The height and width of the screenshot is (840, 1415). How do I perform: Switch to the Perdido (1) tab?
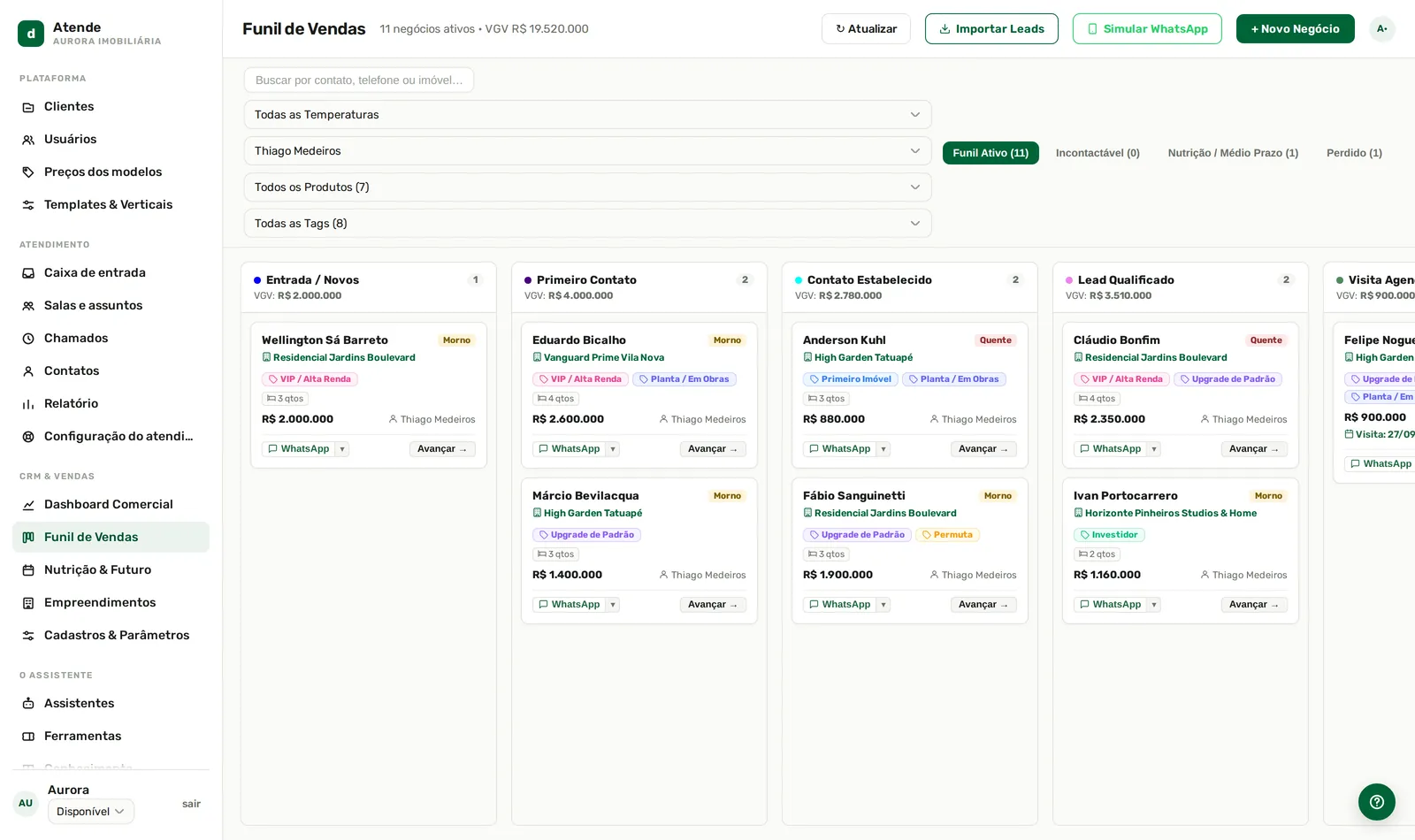1354,153
